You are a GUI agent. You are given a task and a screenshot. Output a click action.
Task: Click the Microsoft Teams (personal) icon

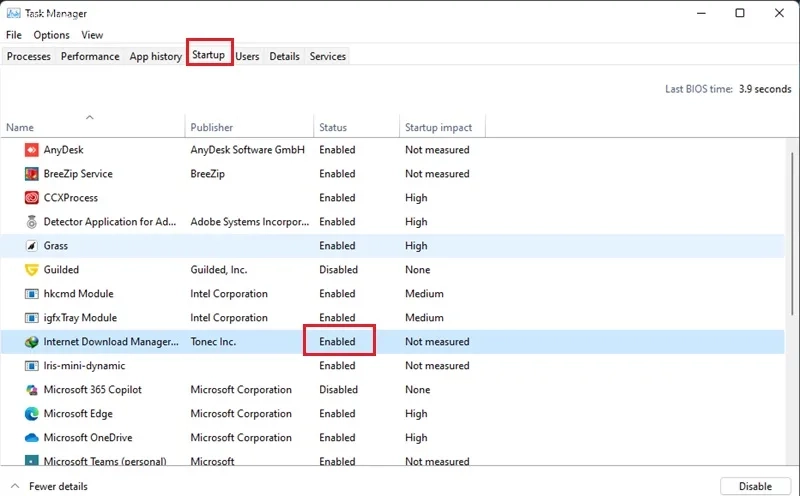[x=32, y=460]
